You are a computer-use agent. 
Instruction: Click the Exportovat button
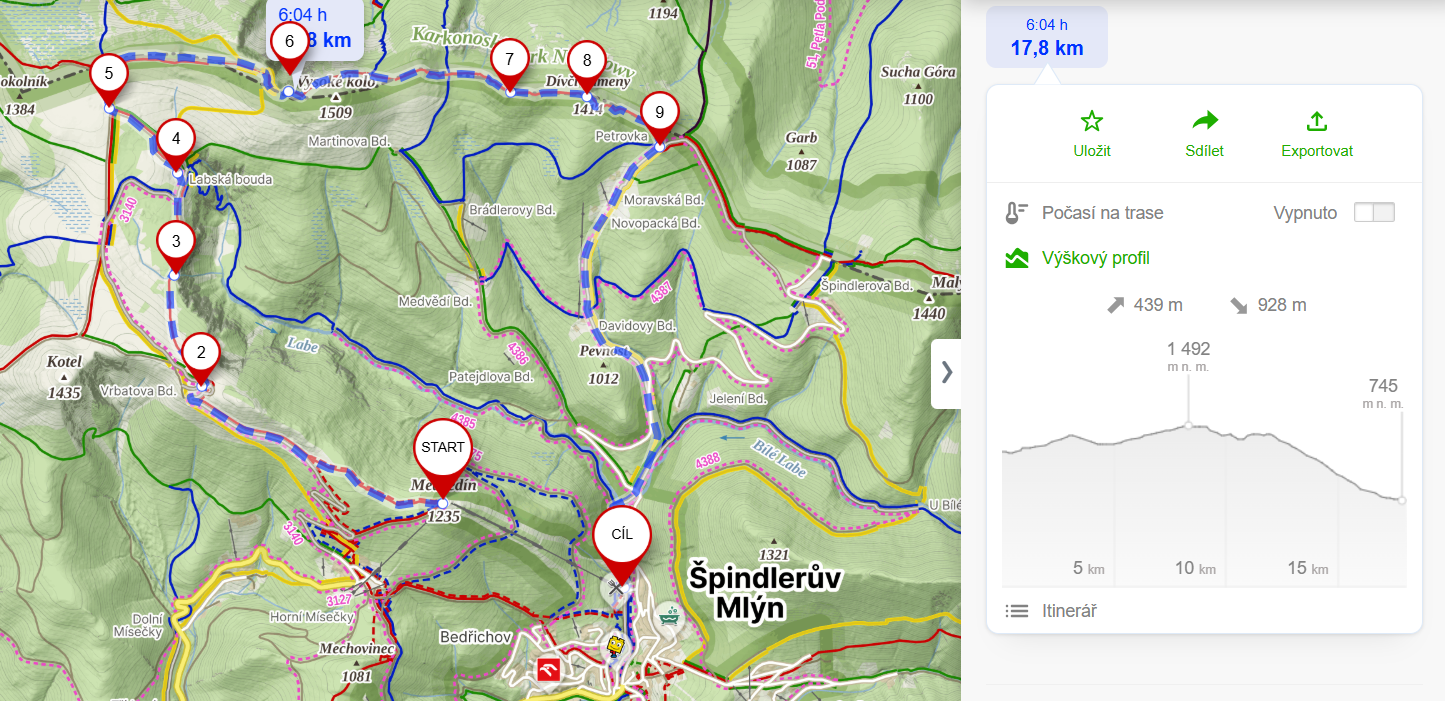pyautogui.click(x=1317, y=134)
